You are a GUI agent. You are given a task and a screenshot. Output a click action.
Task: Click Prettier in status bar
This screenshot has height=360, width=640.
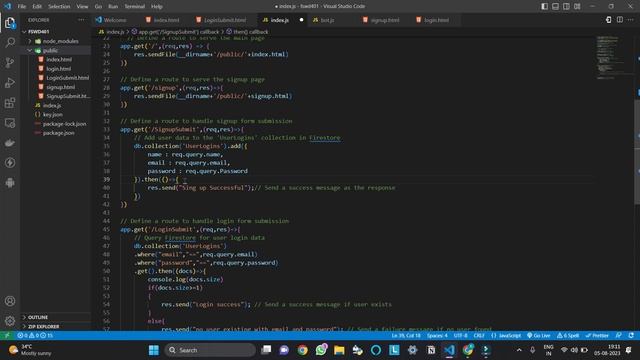[597, 336]
